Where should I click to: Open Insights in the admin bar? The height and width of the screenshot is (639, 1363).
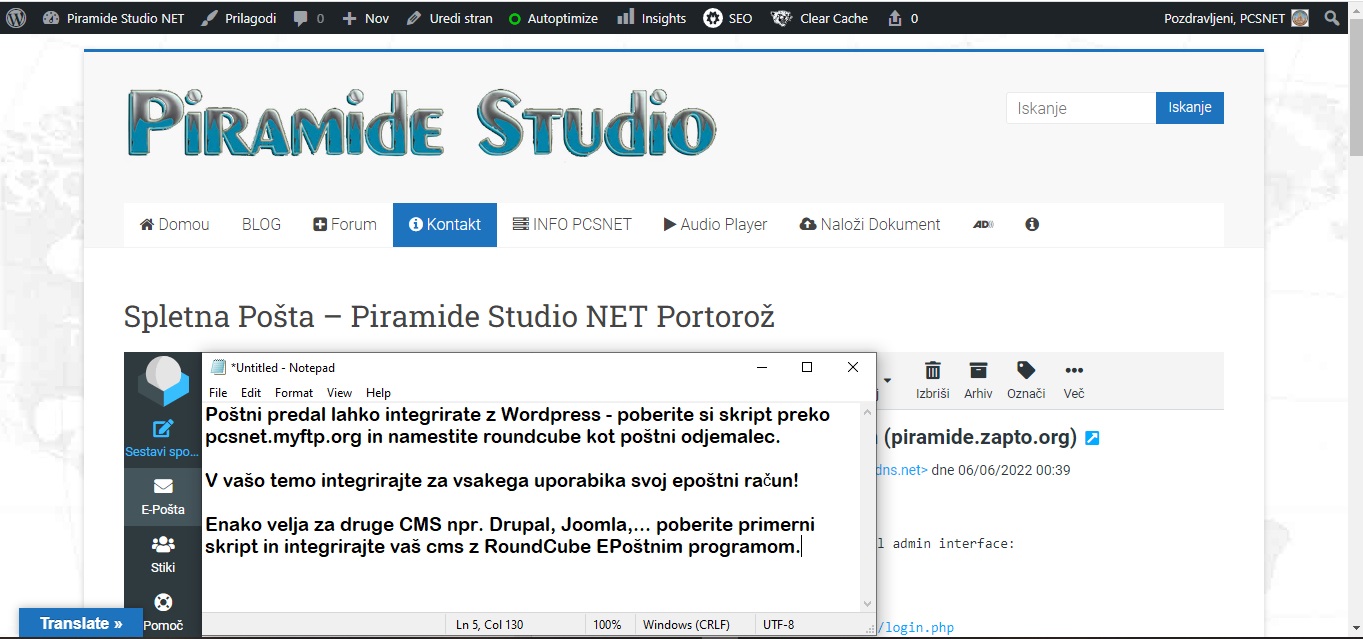pyautogui.click(x=652, y=18)
